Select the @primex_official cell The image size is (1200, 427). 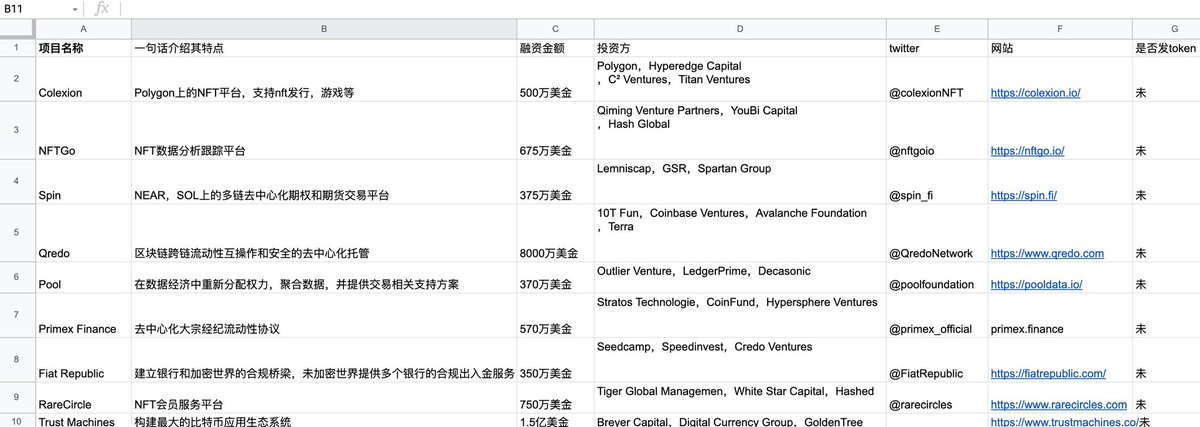point(936,314)
